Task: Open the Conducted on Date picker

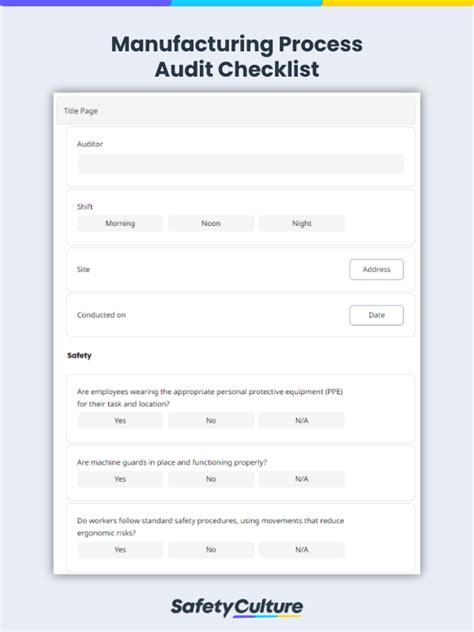Action: pos(376,315)
